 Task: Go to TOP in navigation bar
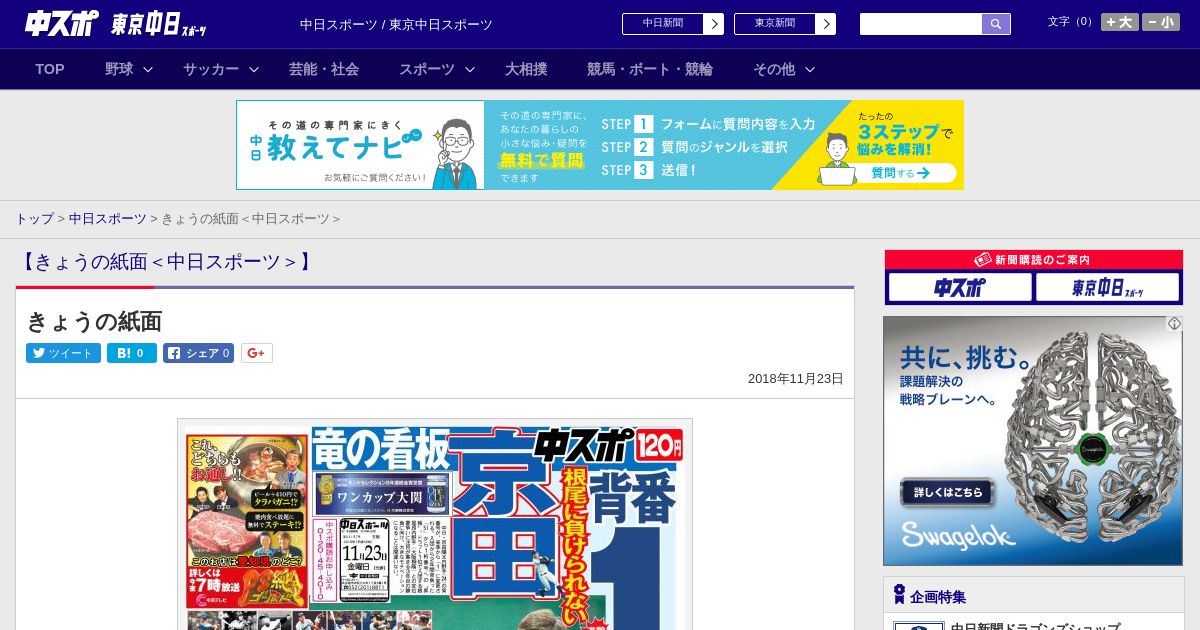click(50, 69)
